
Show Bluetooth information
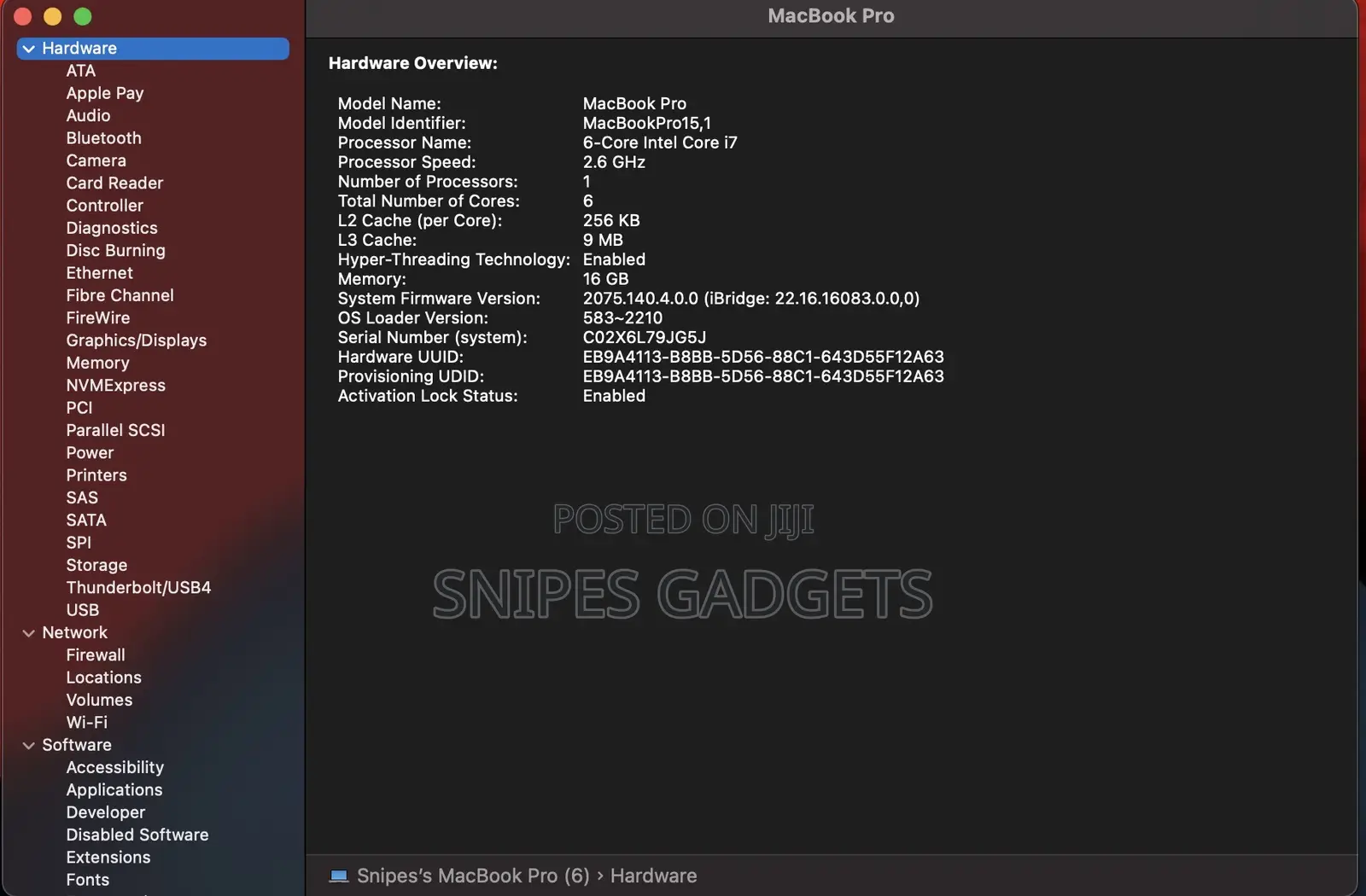[x=104, y=138]
